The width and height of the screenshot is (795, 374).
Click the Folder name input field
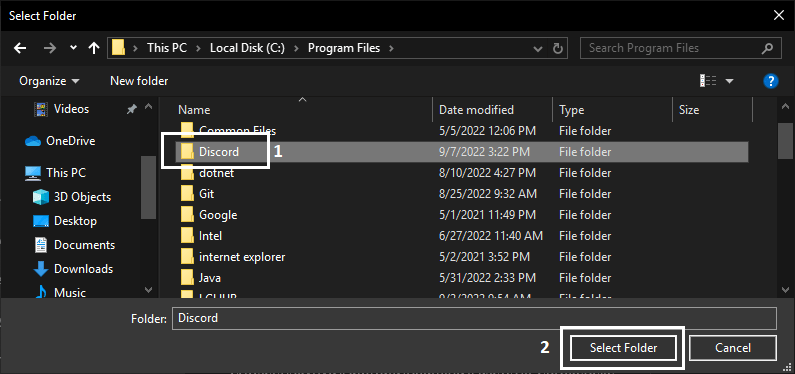tap(474, 318)
